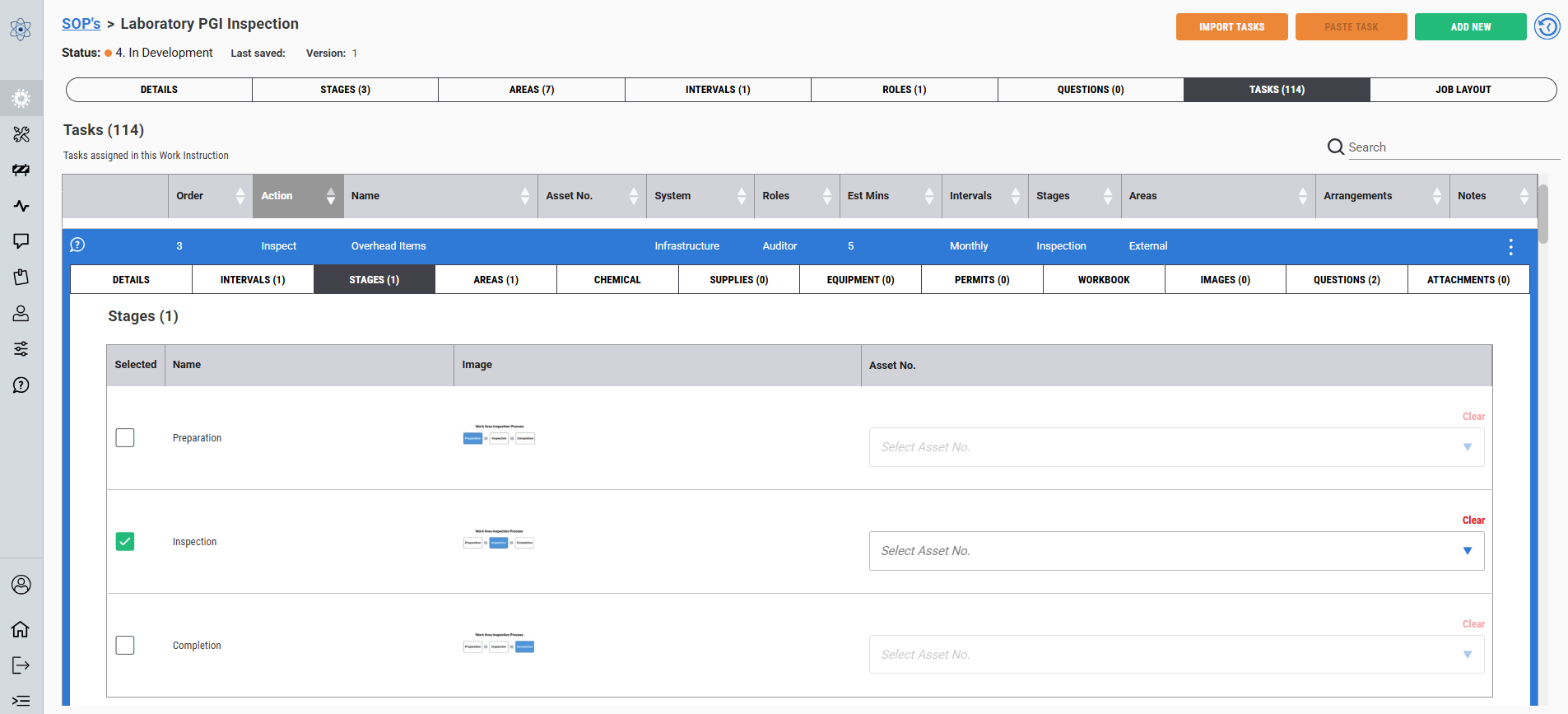Click the vertical scrollbar of the tasks table

point(1543,214)
